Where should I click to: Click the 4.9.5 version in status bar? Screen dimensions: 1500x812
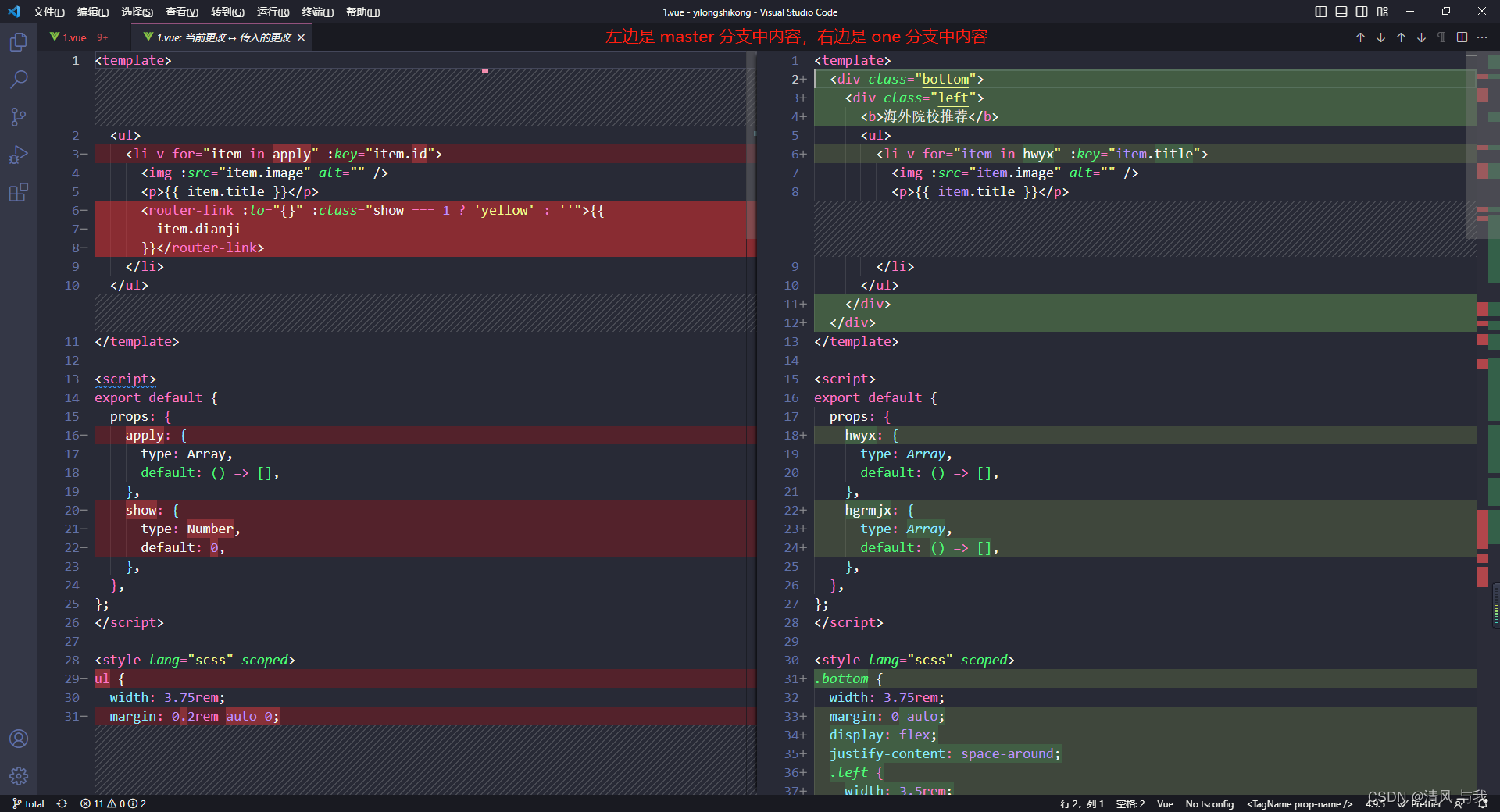(x=1375, y=803)
